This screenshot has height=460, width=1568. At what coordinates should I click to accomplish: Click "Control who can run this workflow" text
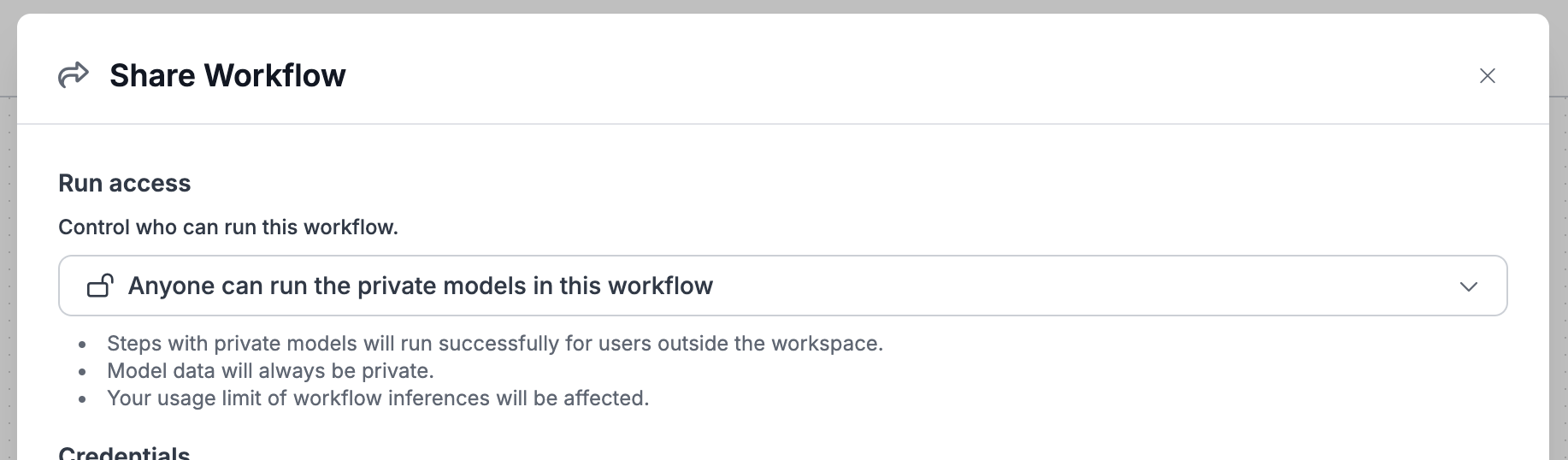[x=228, y=227]
